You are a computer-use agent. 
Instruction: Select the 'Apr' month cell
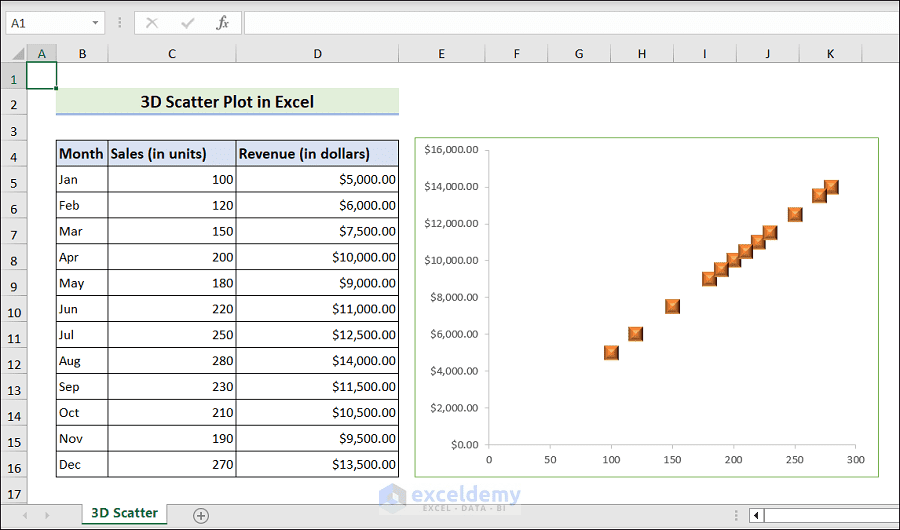coord(82,257)
